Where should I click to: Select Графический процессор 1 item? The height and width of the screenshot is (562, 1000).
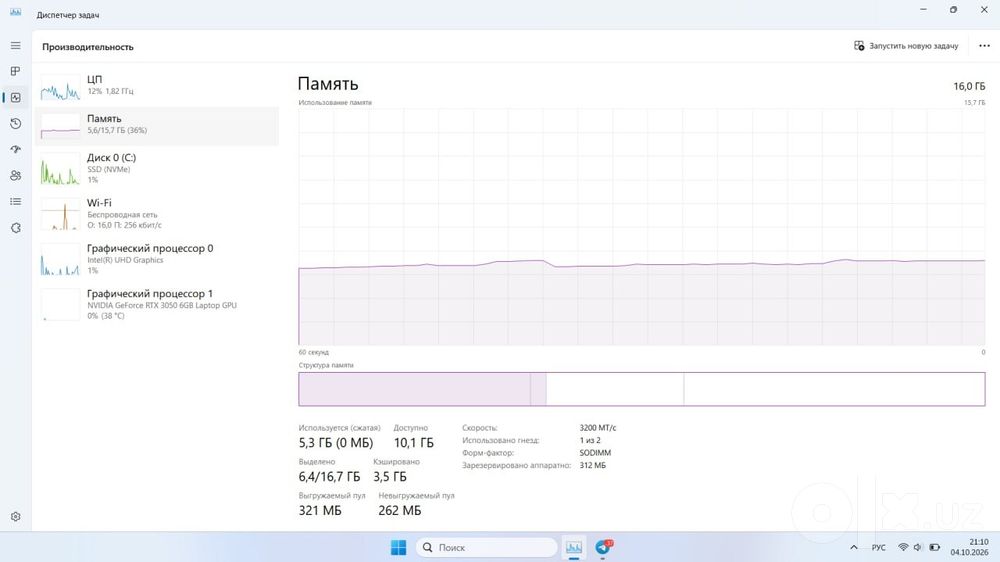pyautogui.click(x=157, y=305)
